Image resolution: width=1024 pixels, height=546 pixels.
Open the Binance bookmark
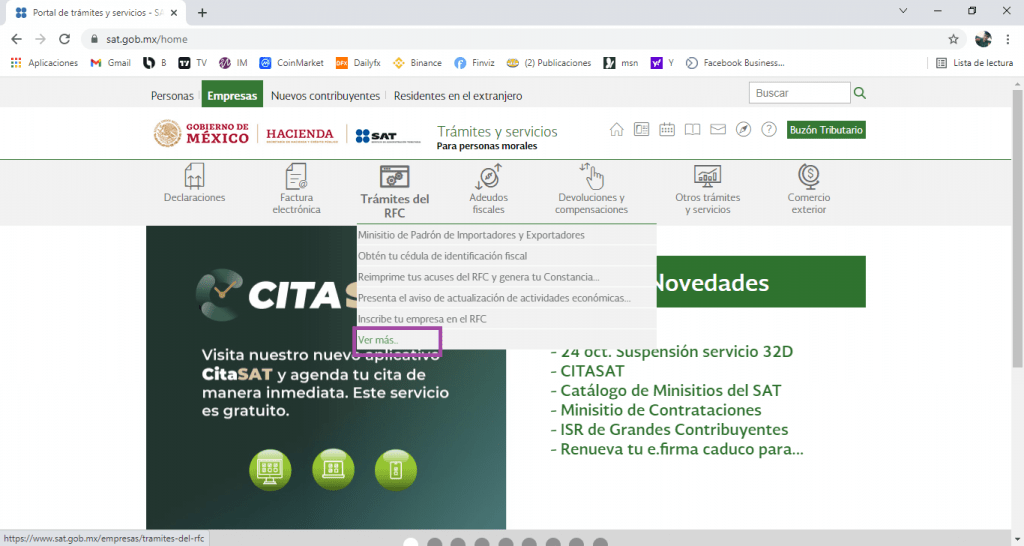click(x=417, y=63)
